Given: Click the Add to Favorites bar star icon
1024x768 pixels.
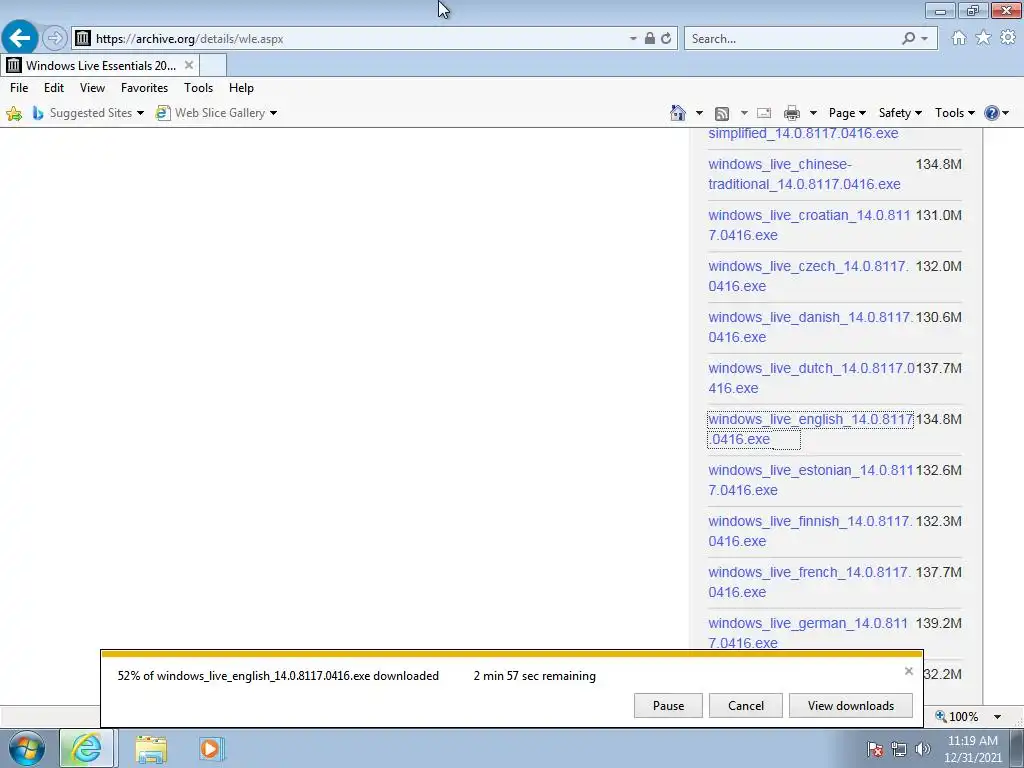Looking at the screenshot, I should pyautogui.click(x=14, y=114).
